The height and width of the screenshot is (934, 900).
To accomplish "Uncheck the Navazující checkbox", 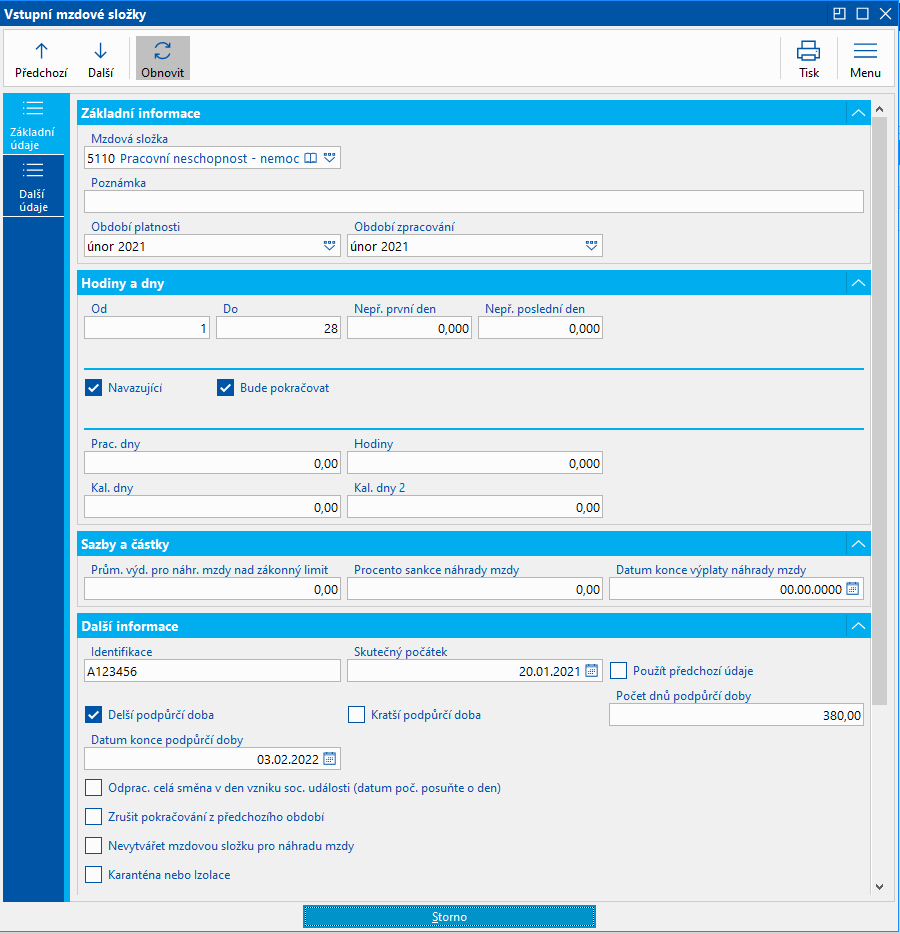I will 94,388.
